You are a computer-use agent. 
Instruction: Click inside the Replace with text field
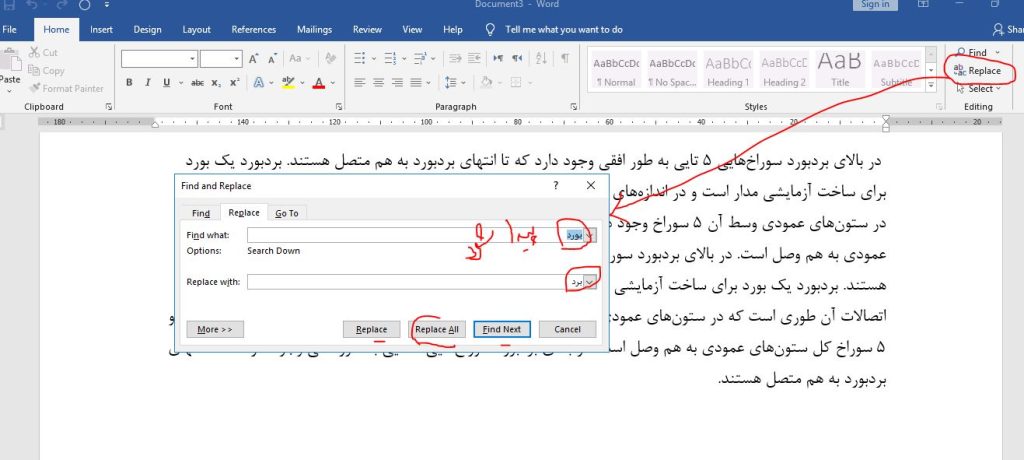point(400,282)
